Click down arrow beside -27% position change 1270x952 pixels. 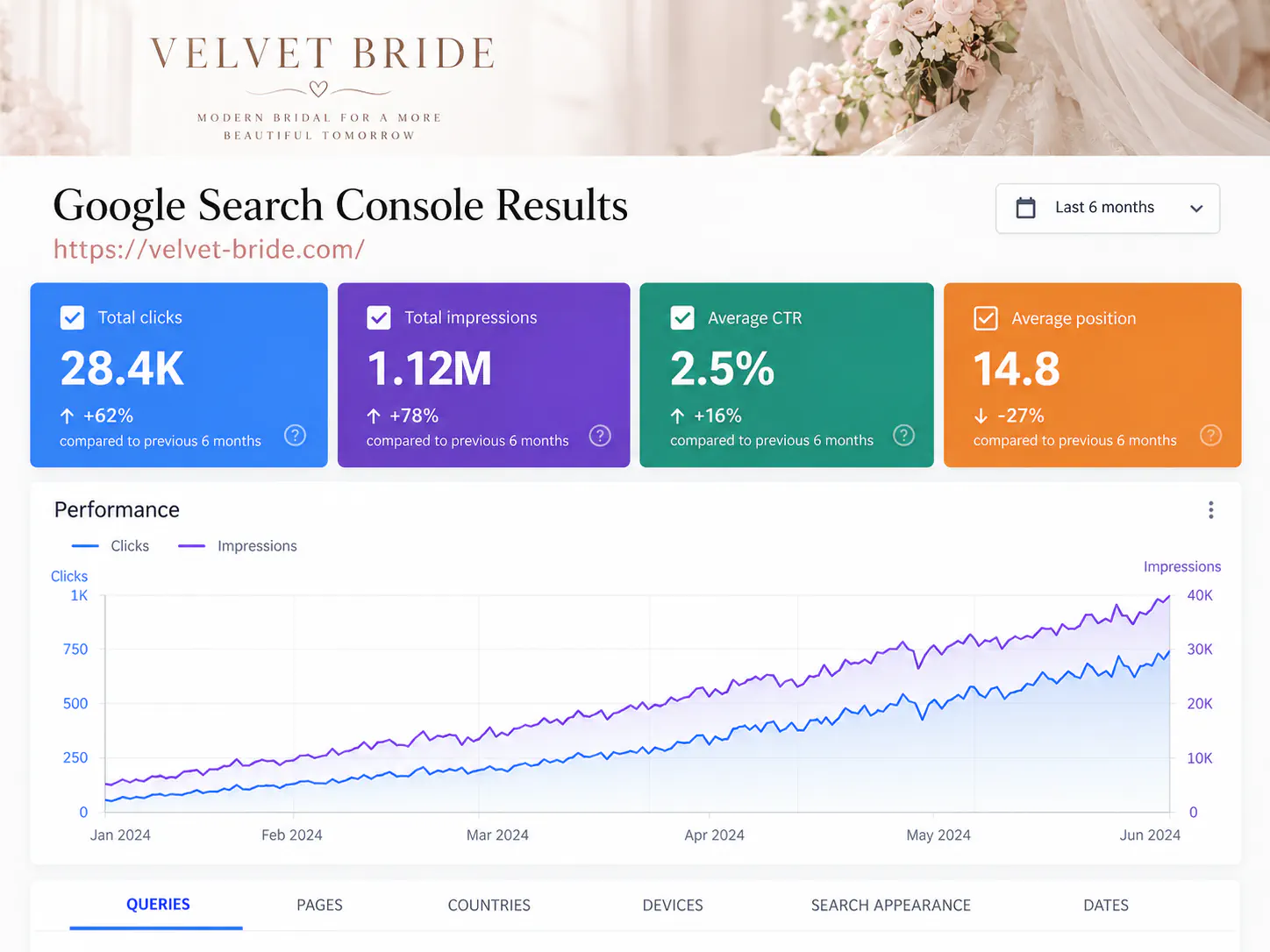(x=981, y=416)
